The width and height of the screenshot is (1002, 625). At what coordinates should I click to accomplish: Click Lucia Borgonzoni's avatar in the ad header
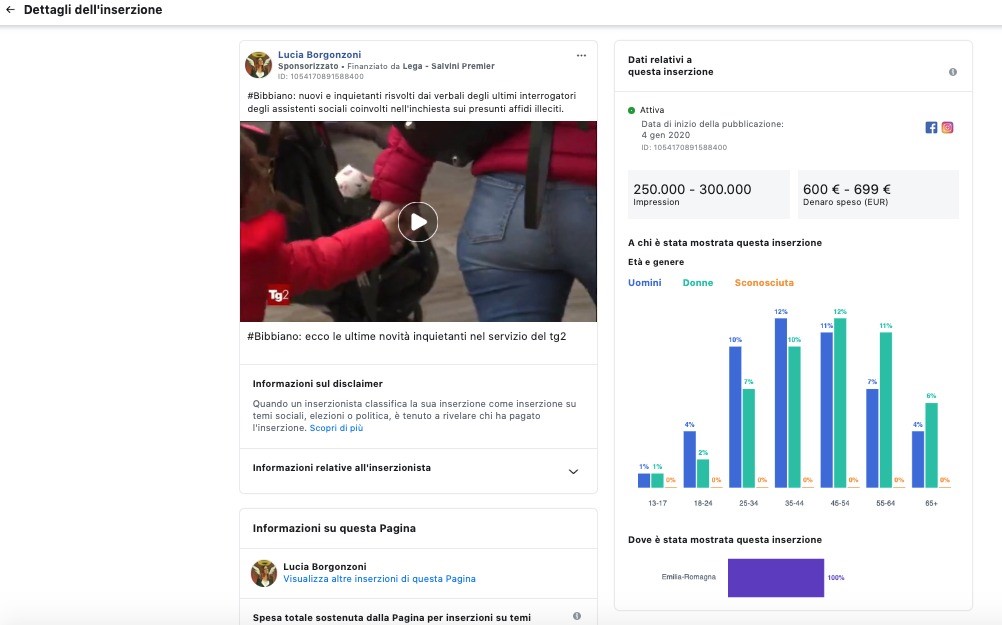click(259, 65)
